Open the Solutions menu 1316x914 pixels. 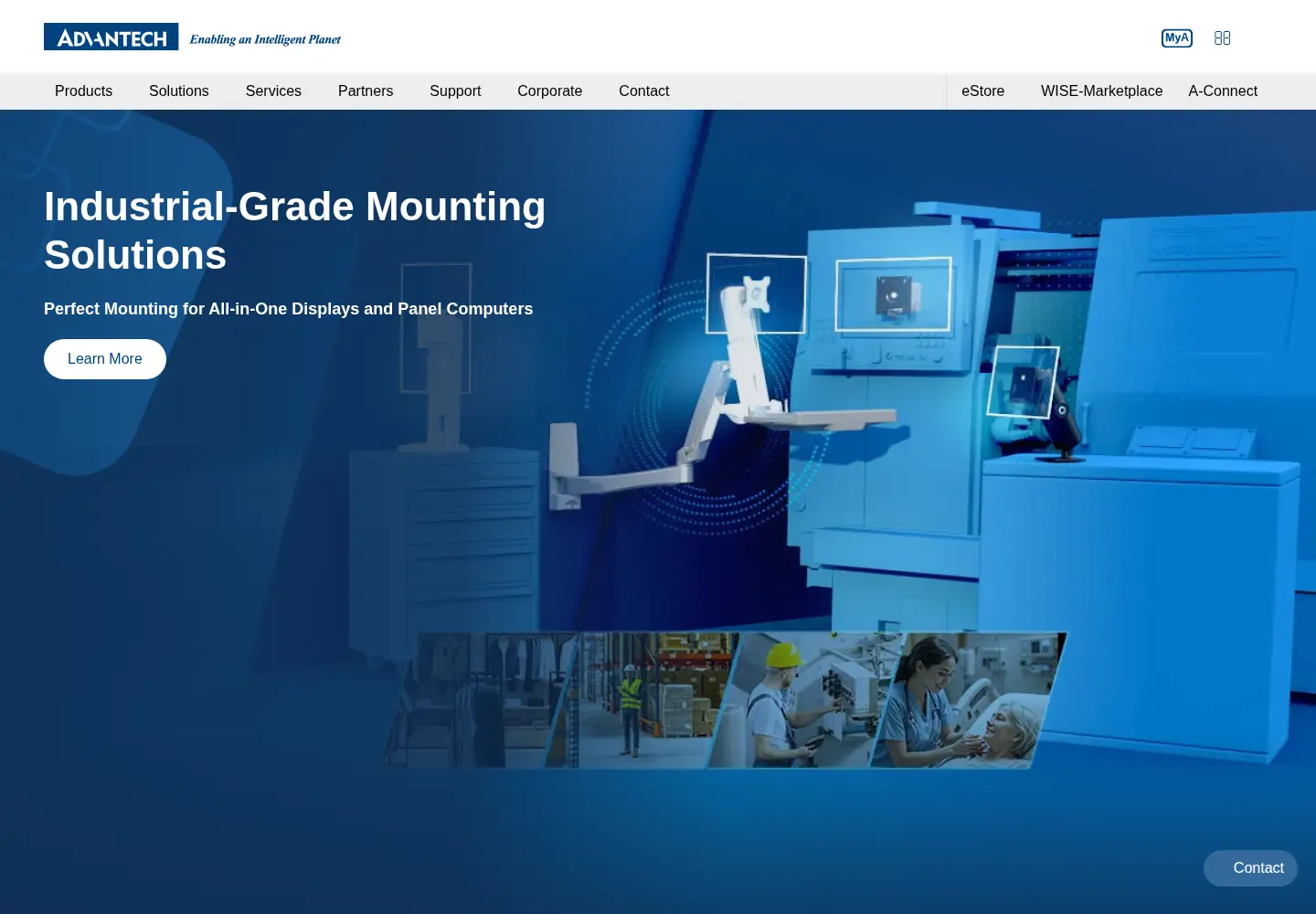pyautogui.click(x=179, y=91)
